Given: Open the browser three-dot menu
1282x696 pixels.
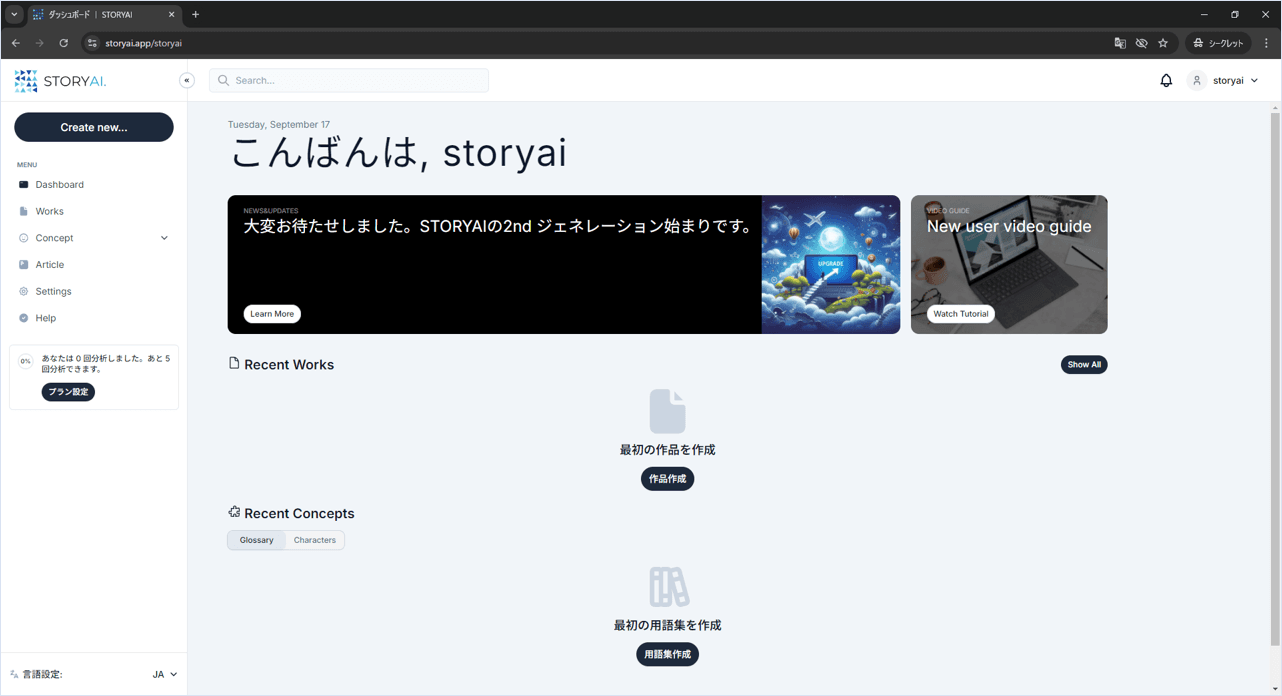Looking at the screenshot, I should click(x=1266, y=43).
